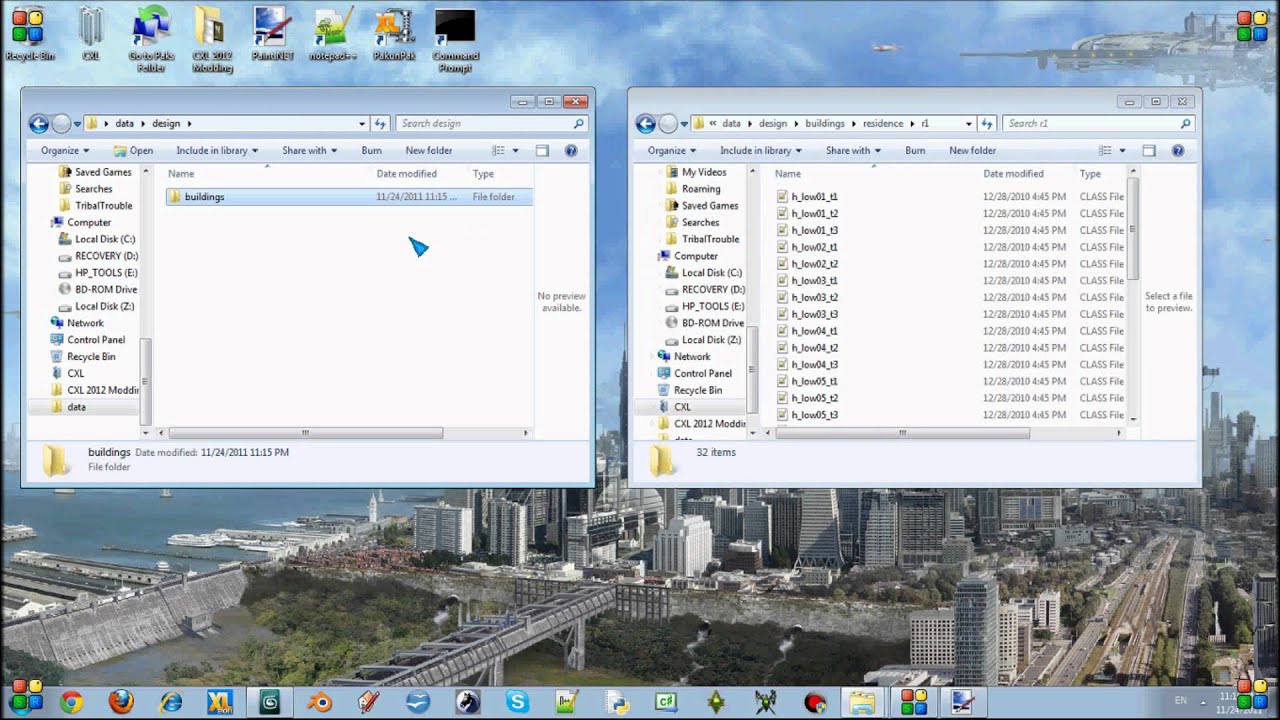
Task: Click the Help question-mark icon in Explorer
Action: point(569,150)
